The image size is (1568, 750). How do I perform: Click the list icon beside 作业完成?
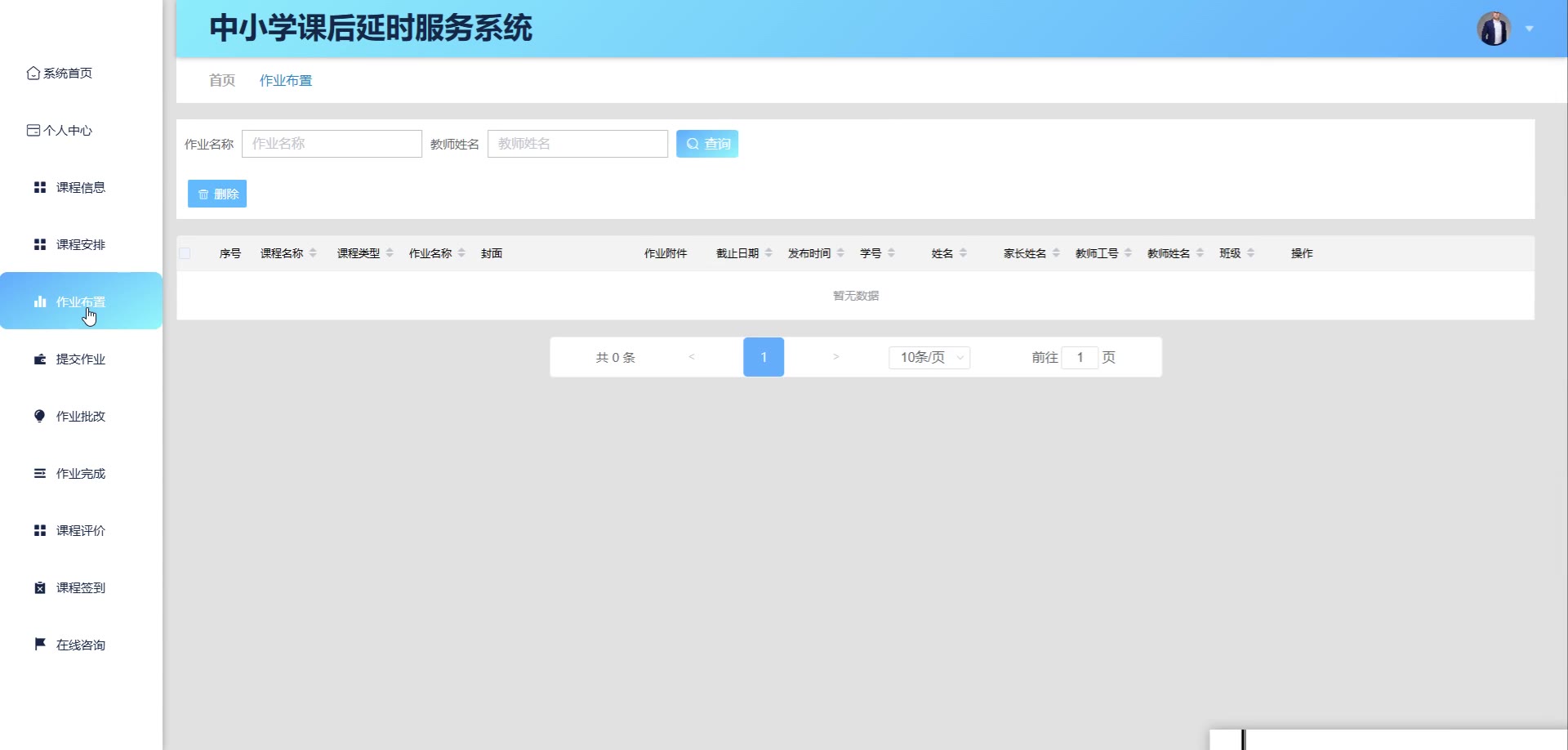coord(39,473)
